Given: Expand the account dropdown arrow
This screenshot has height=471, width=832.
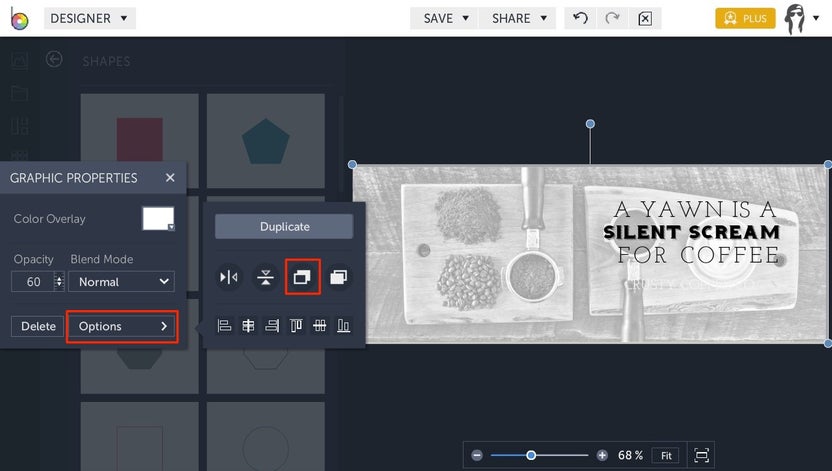Looking at the screenshot, I should (816, 18).
